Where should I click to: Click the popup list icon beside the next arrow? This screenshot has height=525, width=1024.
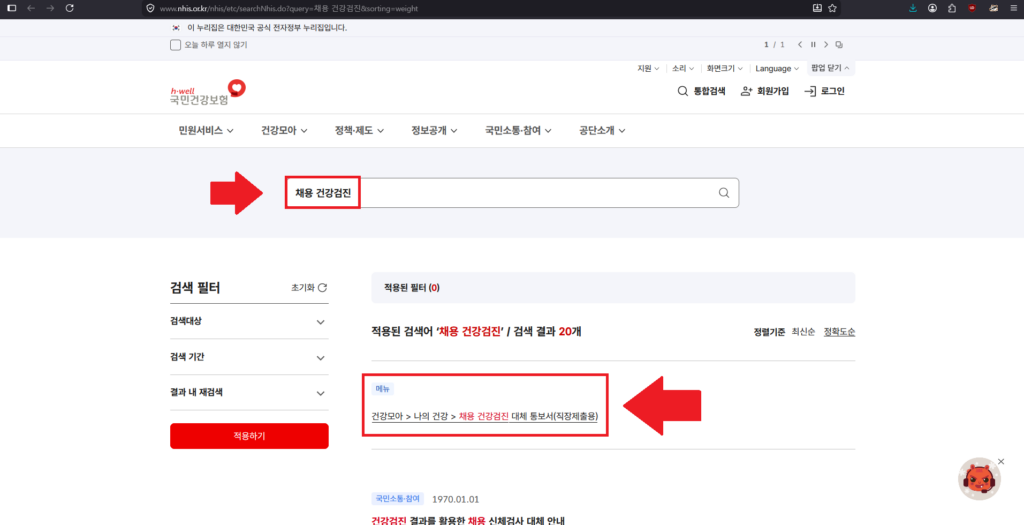coord(839,44)
